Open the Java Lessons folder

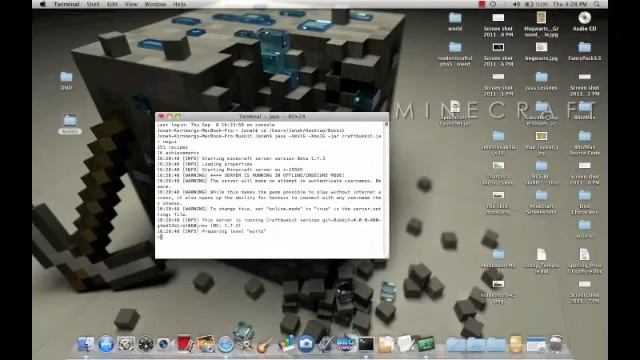(541, 81)
